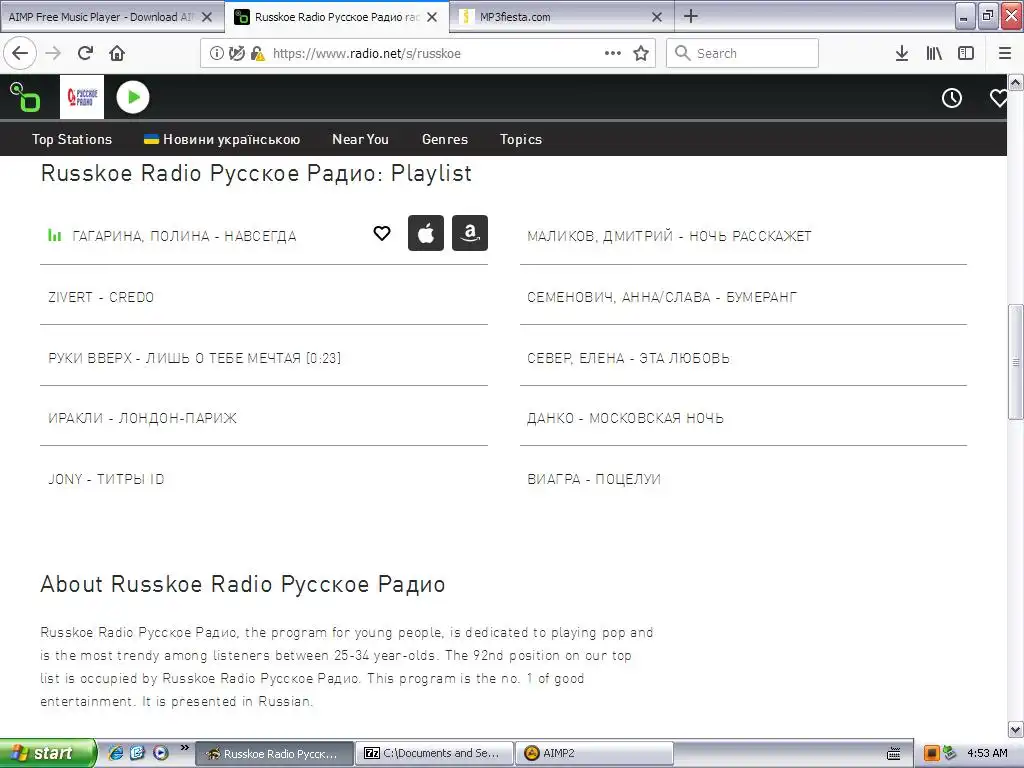Open a new tab with the plus button

coord(691,16)
